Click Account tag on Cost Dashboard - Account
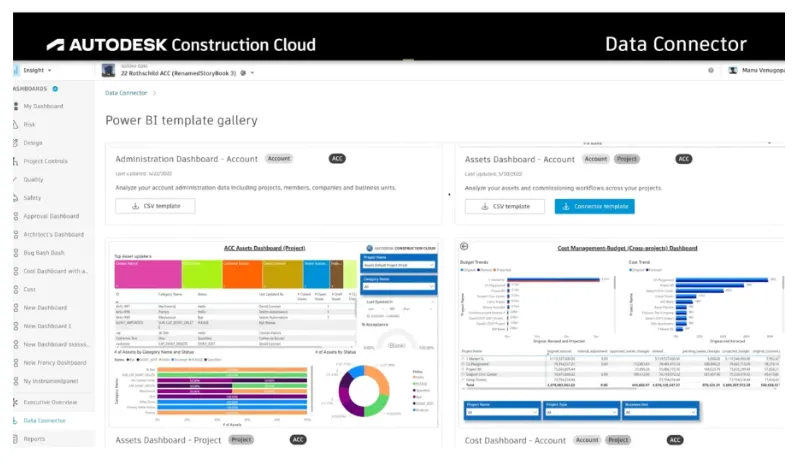794x475 pixels. [x=587, y=440]
